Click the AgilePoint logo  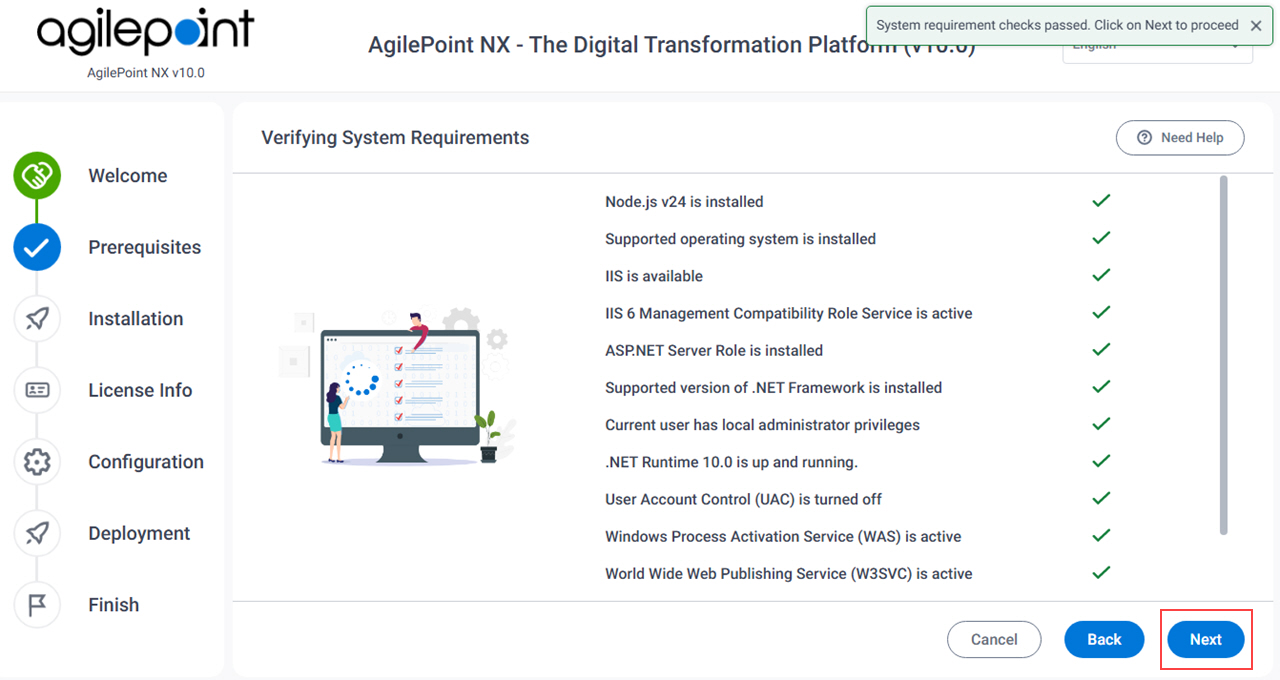tap(145, 33)
